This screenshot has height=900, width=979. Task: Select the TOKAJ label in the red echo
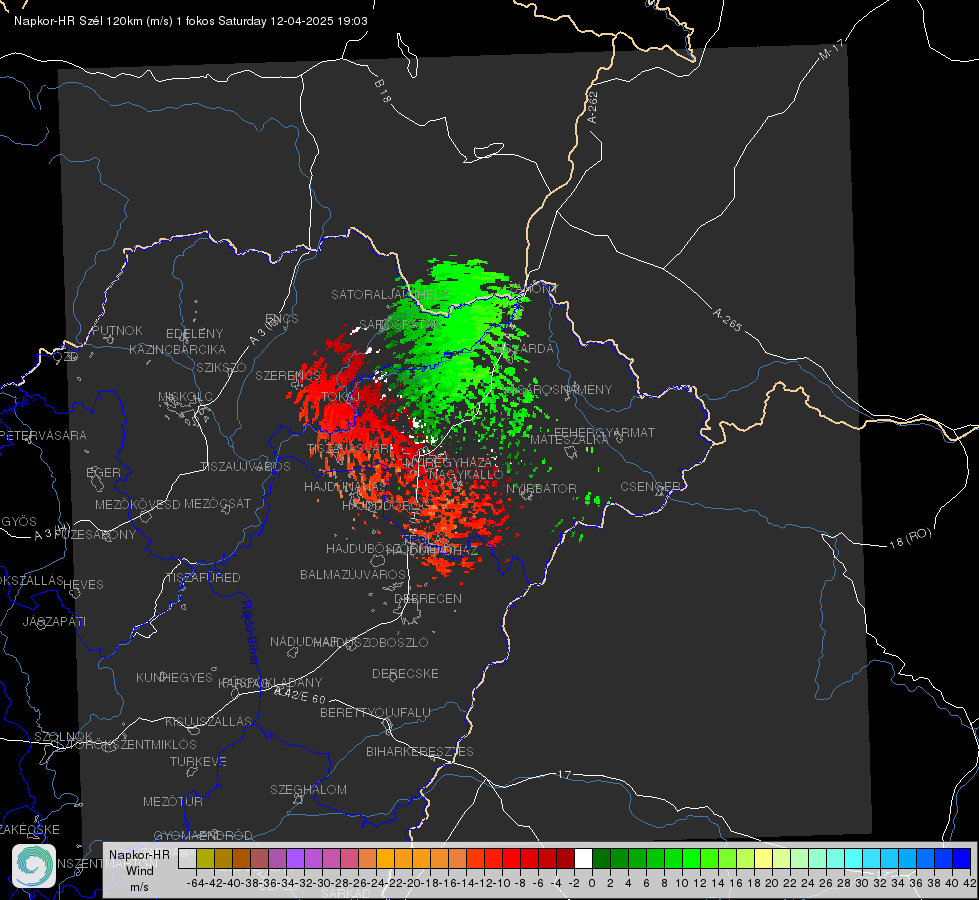click(341, 397)
